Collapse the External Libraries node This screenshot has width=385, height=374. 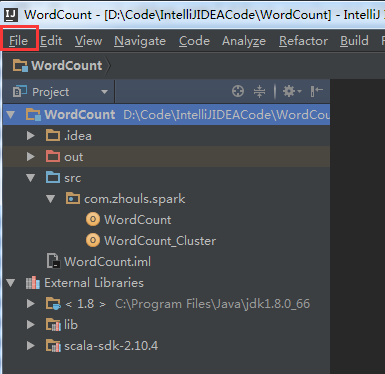click(11, 283)
